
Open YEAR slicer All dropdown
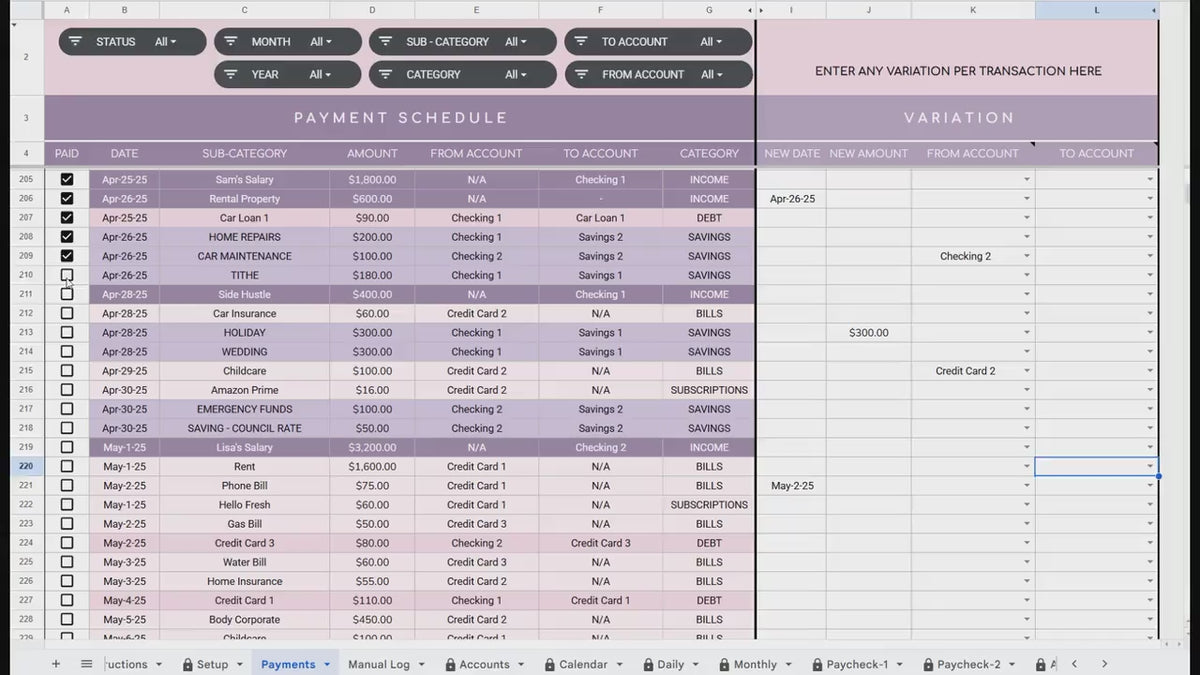pyautogui.click(x=321, y=74)
